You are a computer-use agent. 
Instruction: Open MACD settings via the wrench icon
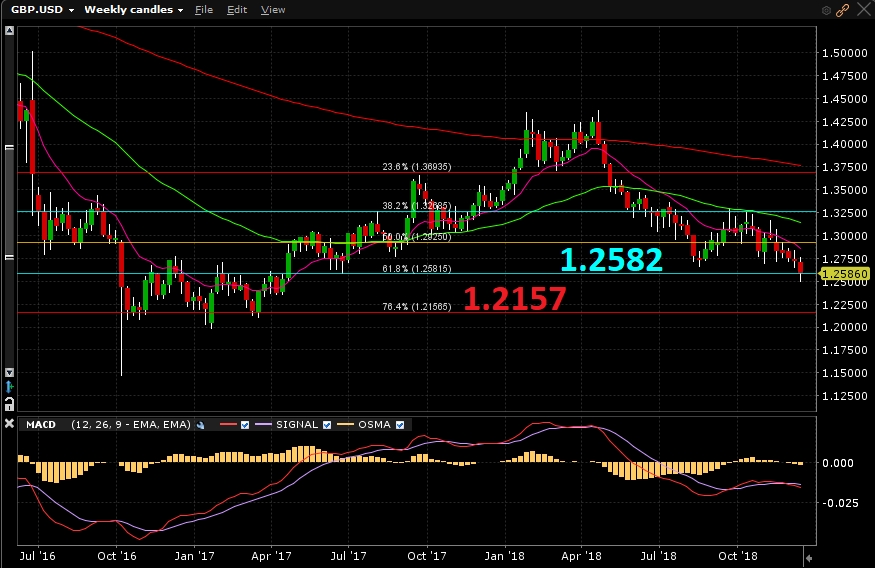click(201, 425)
